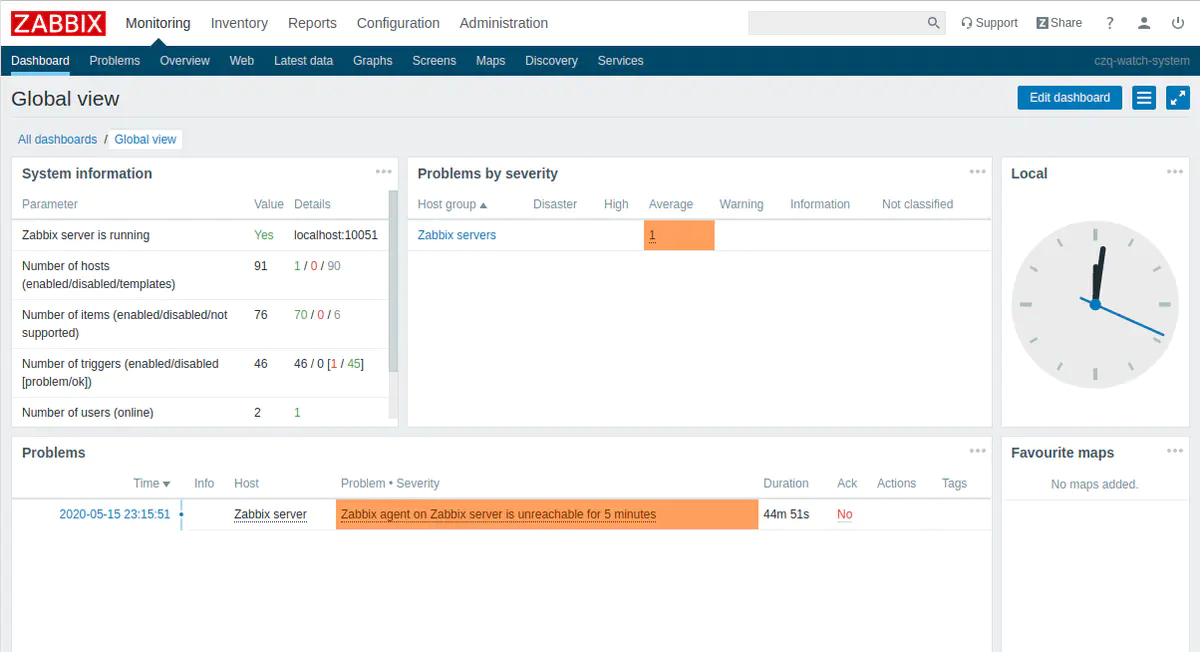Open the All dashboards breadcrumb
The width and height of the screenshot is (1200, 652).
[57, 140]
